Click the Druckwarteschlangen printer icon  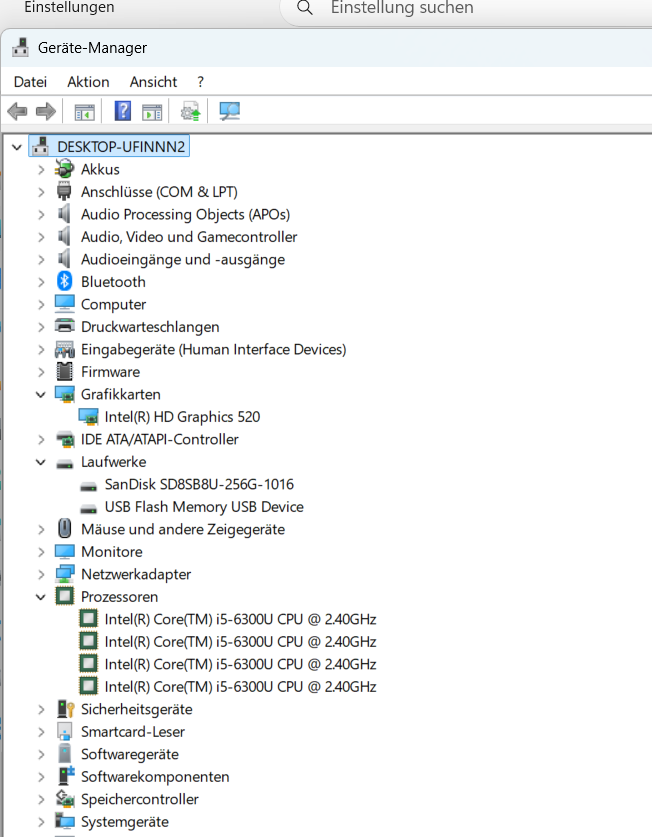[65, 326]
